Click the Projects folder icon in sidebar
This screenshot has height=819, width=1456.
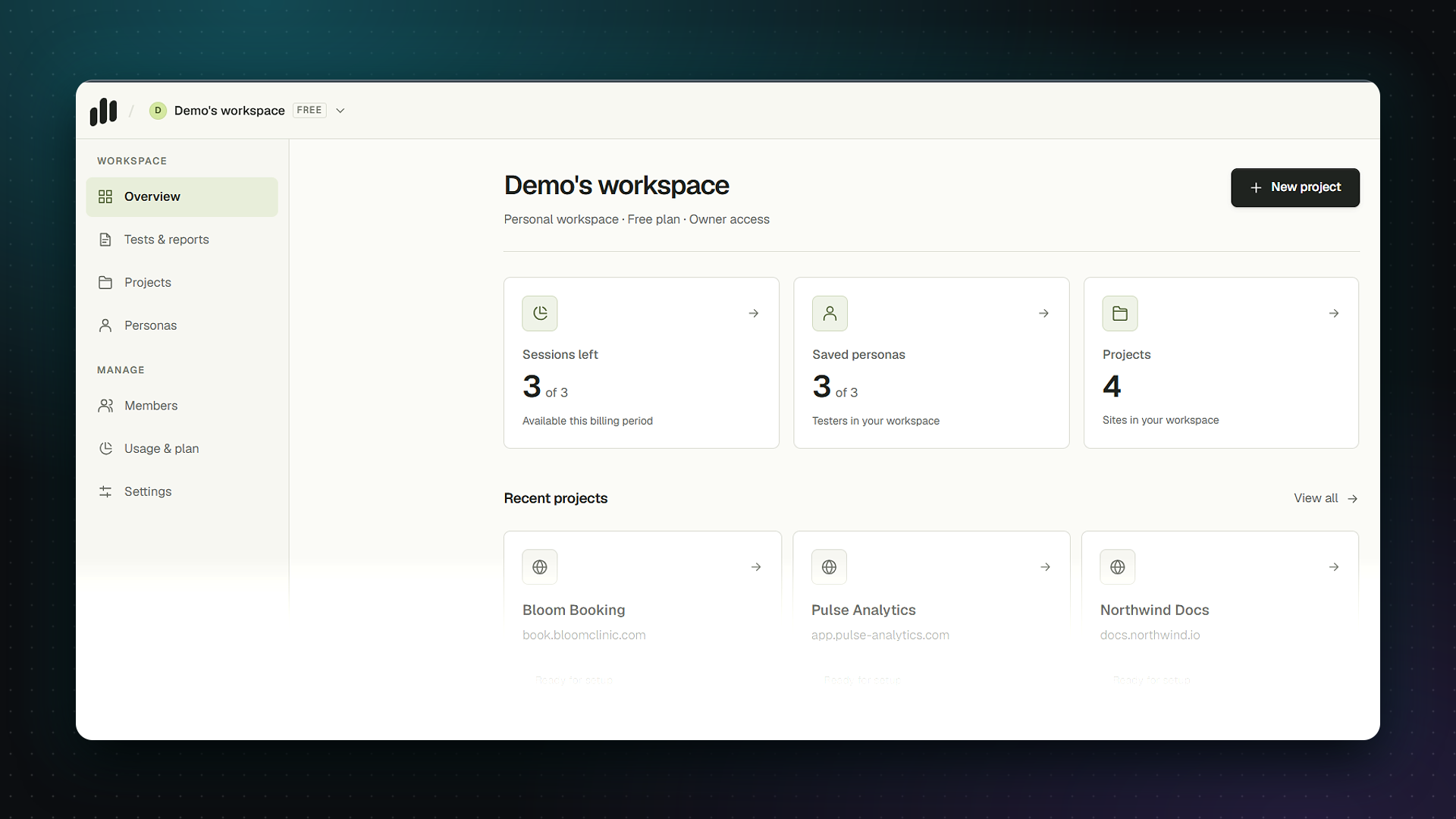pyautogui.click(x=105, y=283)
